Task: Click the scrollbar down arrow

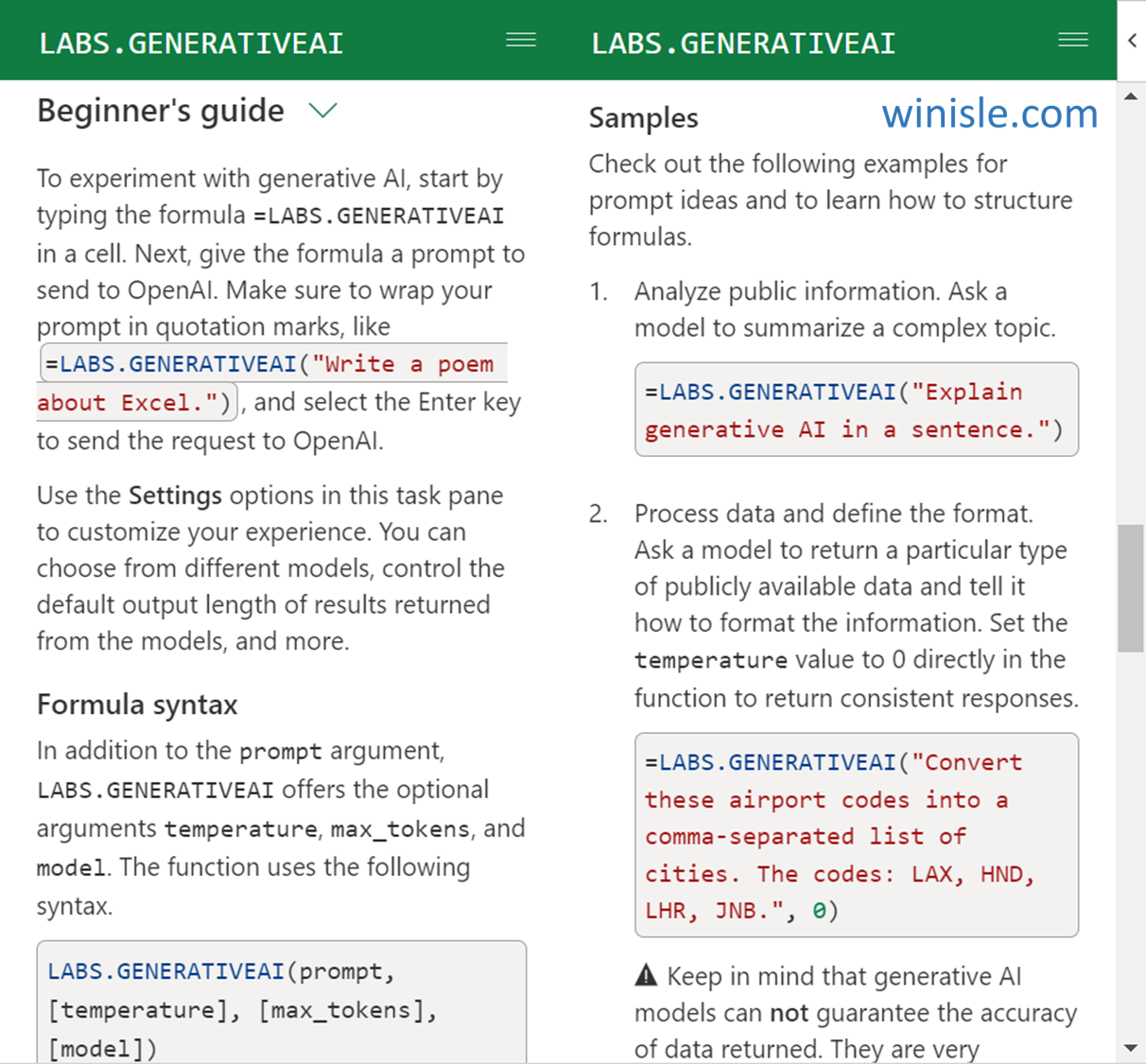Action: click(1131, 1048)
